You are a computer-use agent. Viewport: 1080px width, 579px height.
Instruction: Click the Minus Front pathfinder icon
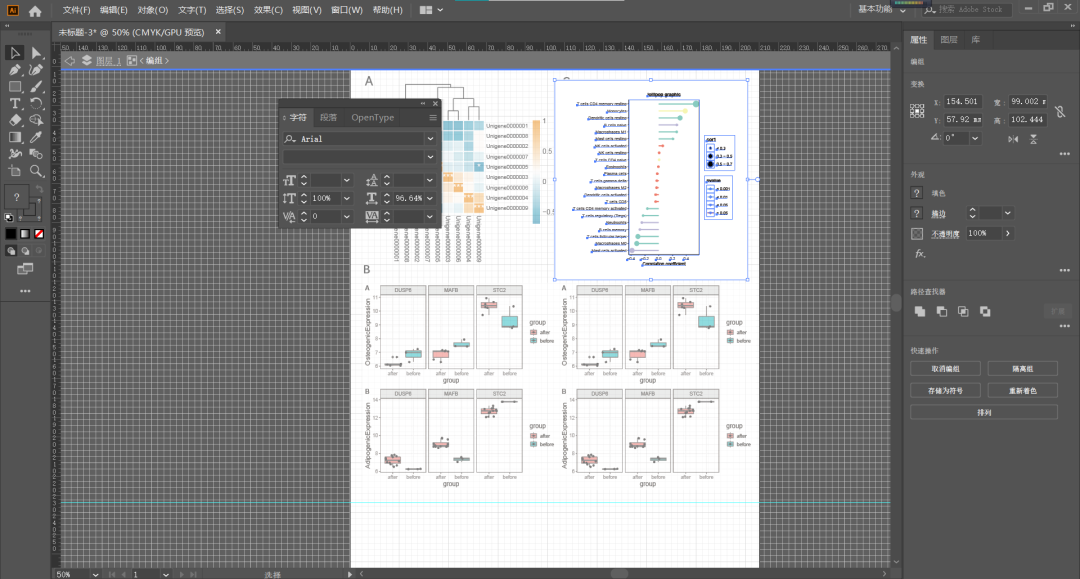(x=942, y=311)
